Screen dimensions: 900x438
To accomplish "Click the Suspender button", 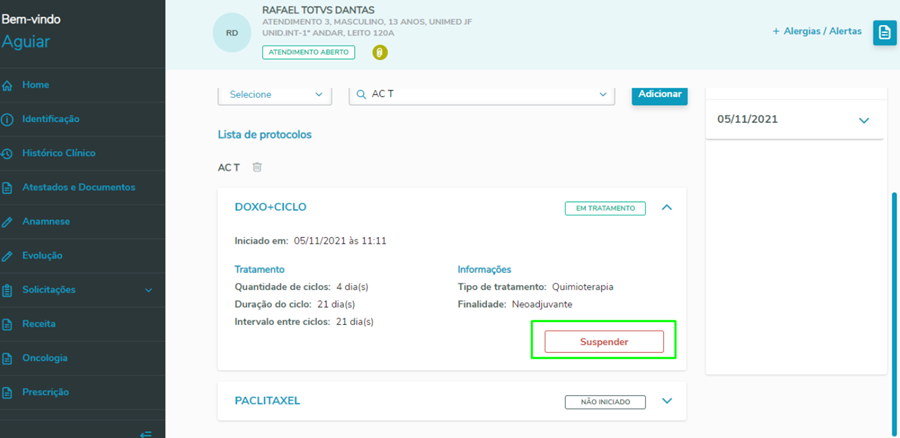I will pyautogui.click(x=604, y=342).
